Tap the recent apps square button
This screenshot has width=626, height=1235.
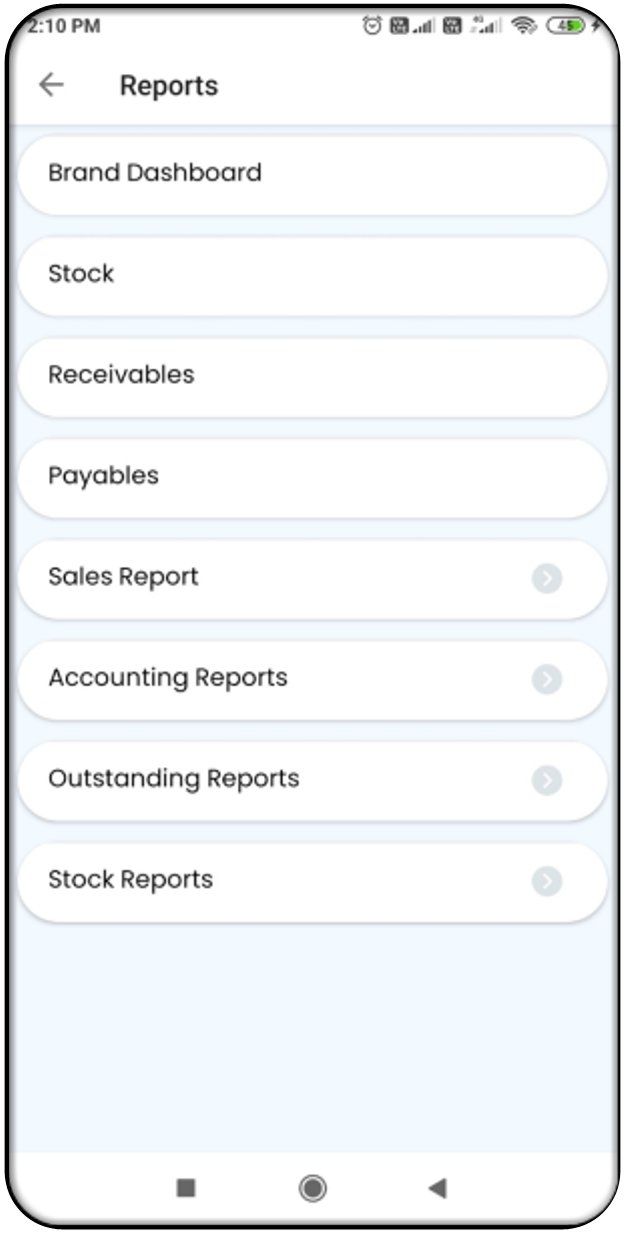click(x=186, y=1187)
